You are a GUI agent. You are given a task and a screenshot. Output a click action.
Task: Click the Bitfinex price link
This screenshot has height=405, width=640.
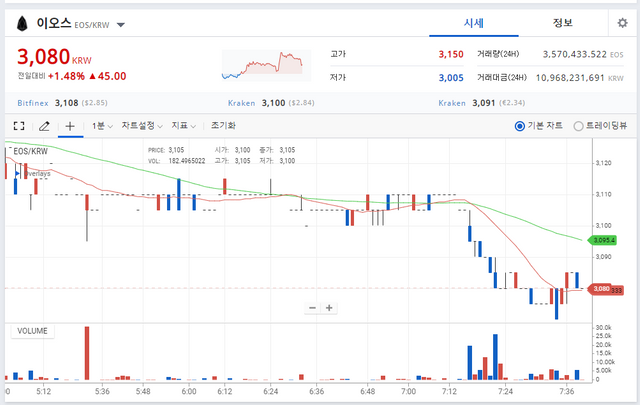[33, 103]
